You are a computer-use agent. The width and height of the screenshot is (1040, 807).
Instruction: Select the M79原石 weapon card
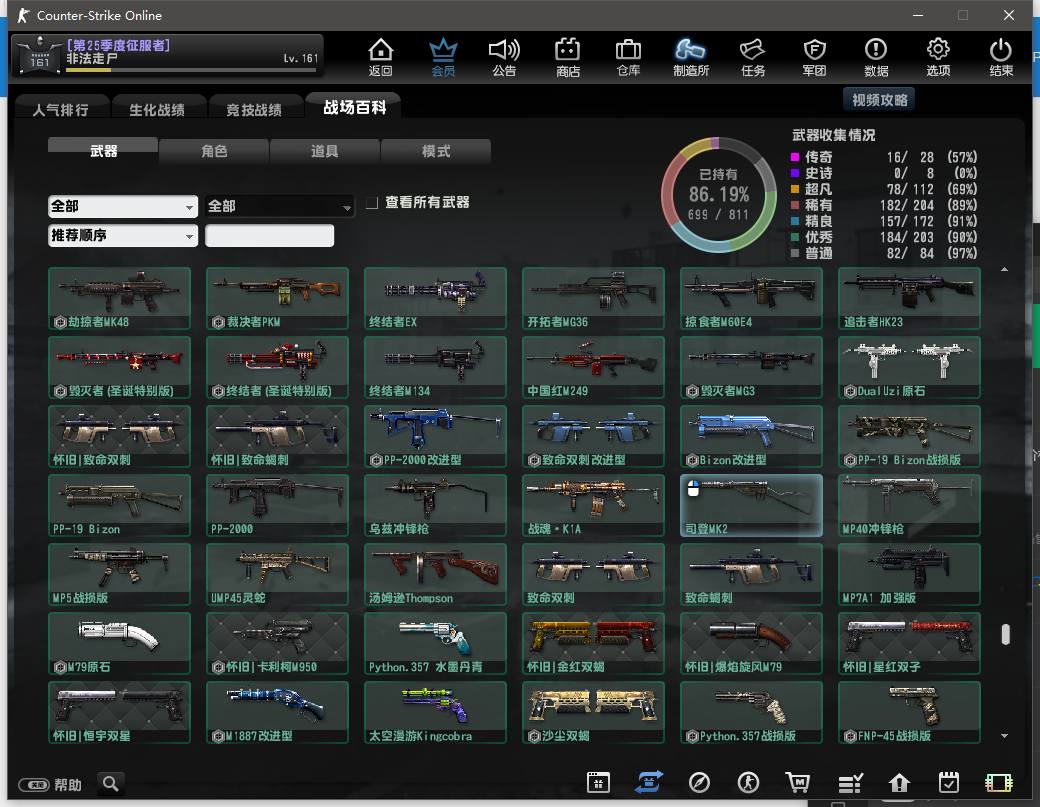[x=119, y=643]
